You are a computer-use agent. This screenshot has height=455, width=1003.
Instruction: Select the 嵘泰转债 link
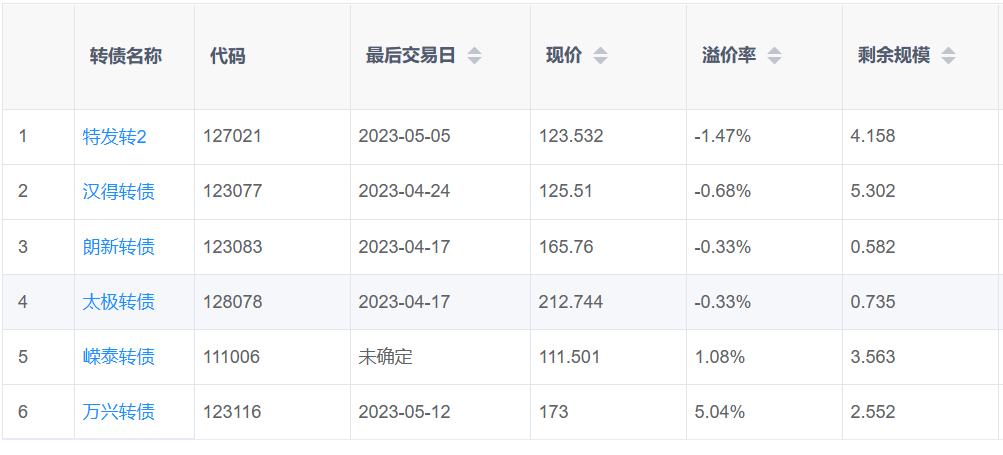tap(118, 356)
